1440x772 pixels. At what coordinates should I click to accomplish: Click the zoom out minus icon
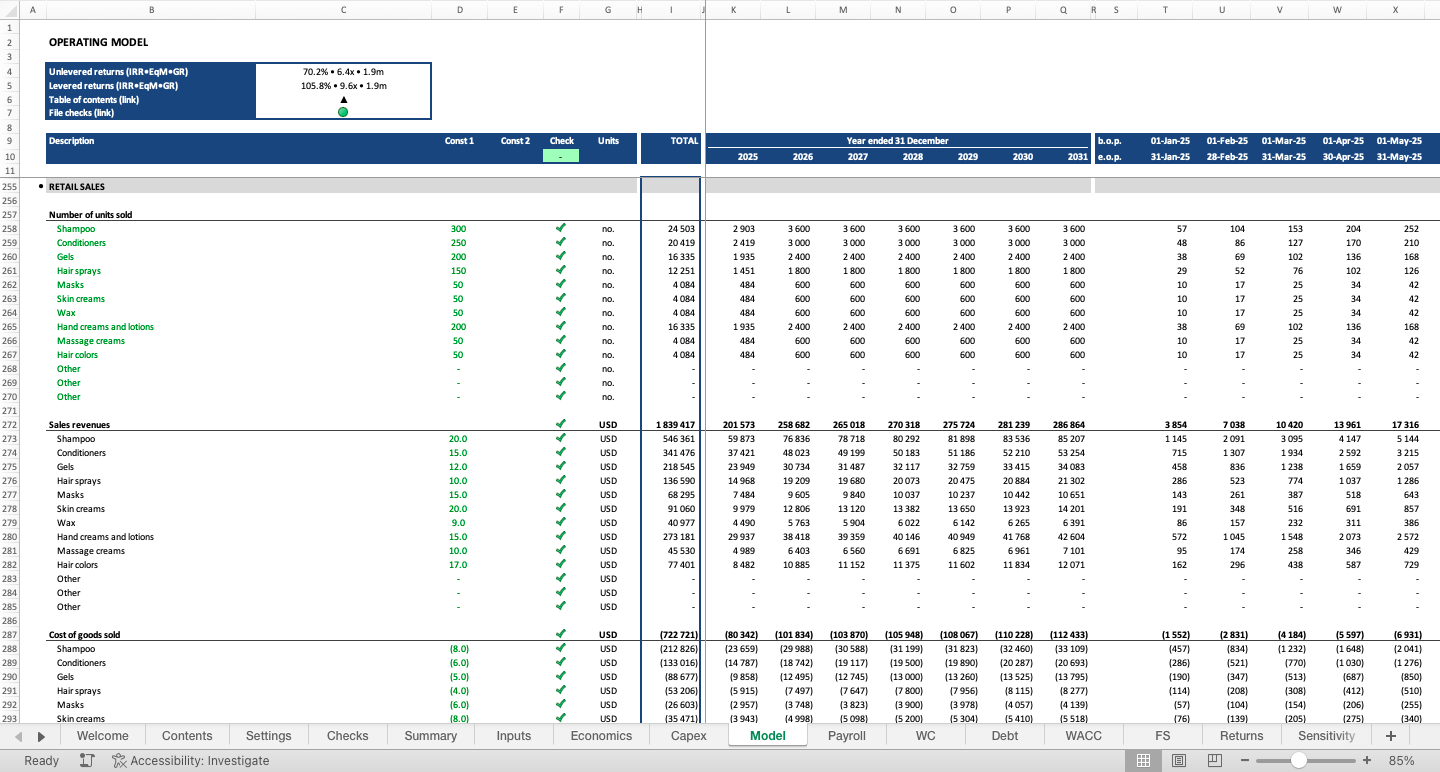1245,761
